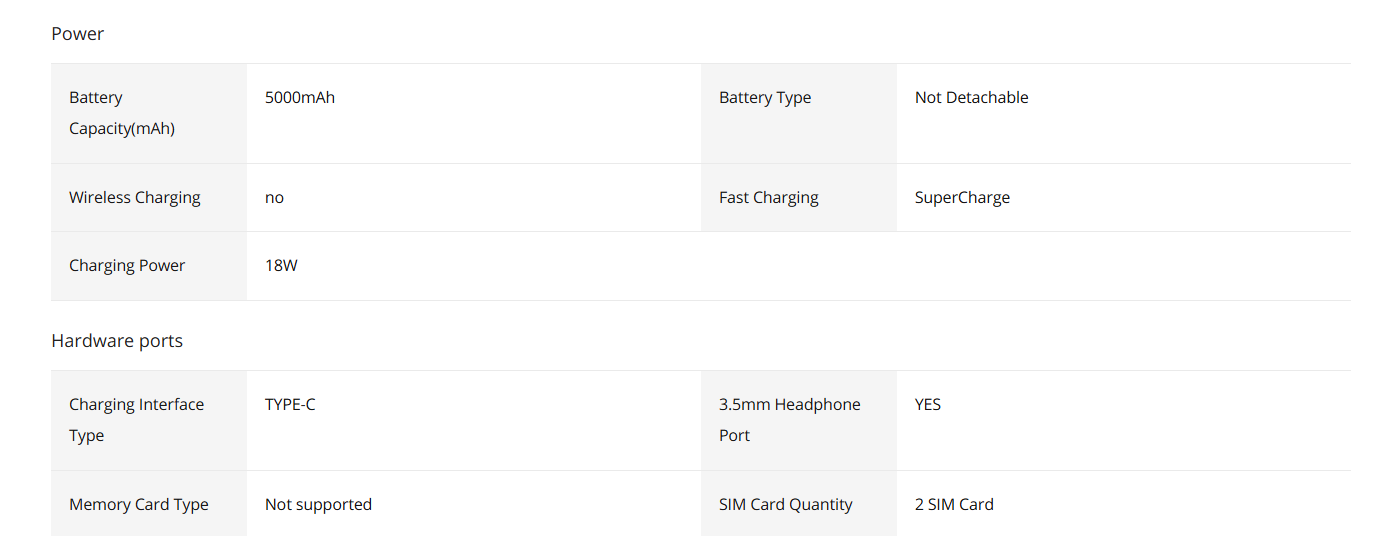The image size is (1373, 536).
Task: Click the 5000mAh battery value
Action: pyautogui.click(x=300, y=97)
